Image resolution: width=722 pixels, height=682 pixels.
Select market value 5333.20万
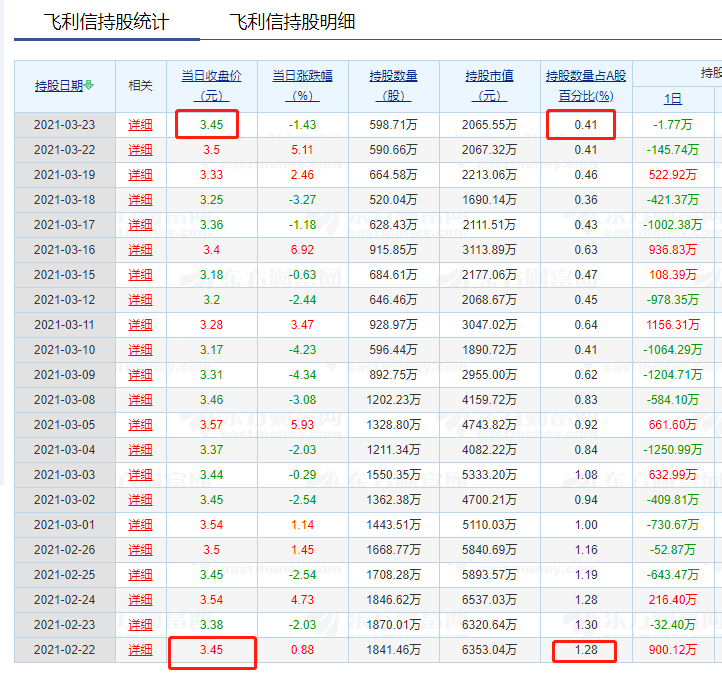pos(489,475)
